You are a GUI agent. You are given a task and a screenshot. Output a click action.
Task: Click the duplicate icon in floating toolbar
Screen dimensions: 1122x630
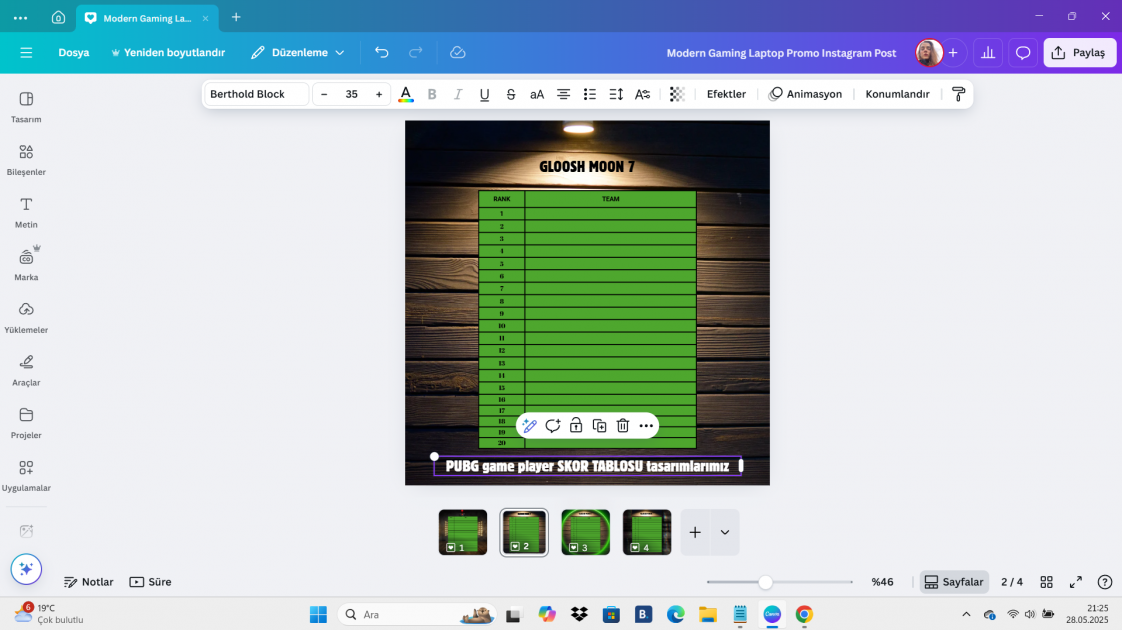pos(599,426)
